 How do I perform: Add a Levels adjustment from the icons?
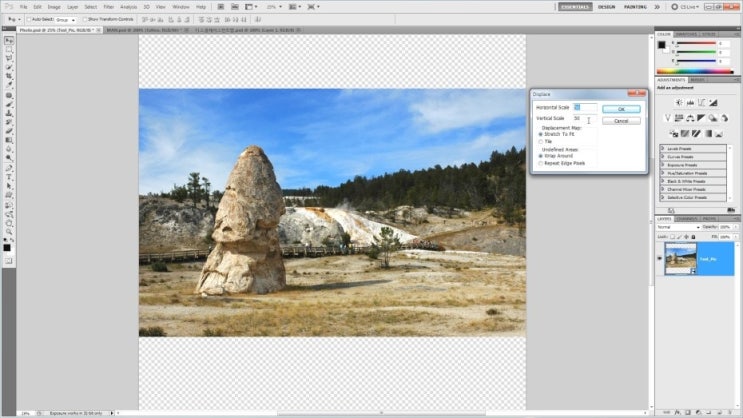tap(690, 102)
